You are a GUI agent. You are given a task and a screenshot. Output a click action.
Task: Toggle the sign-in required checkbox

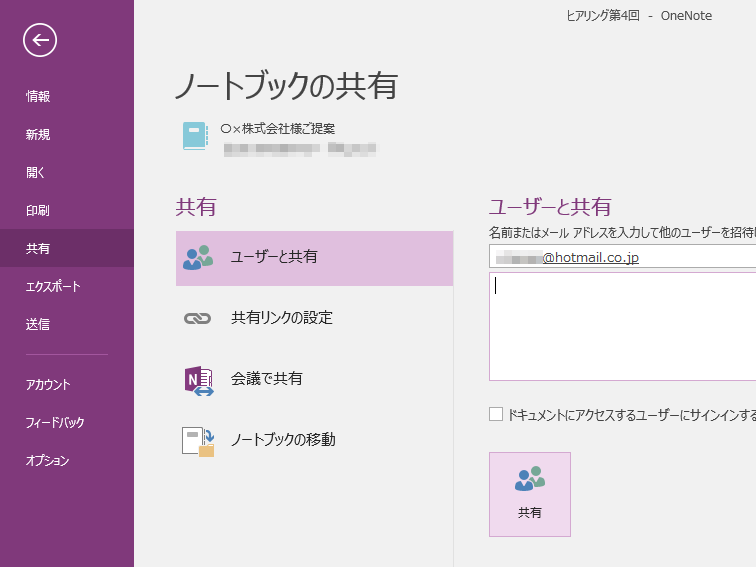[496, 414]
